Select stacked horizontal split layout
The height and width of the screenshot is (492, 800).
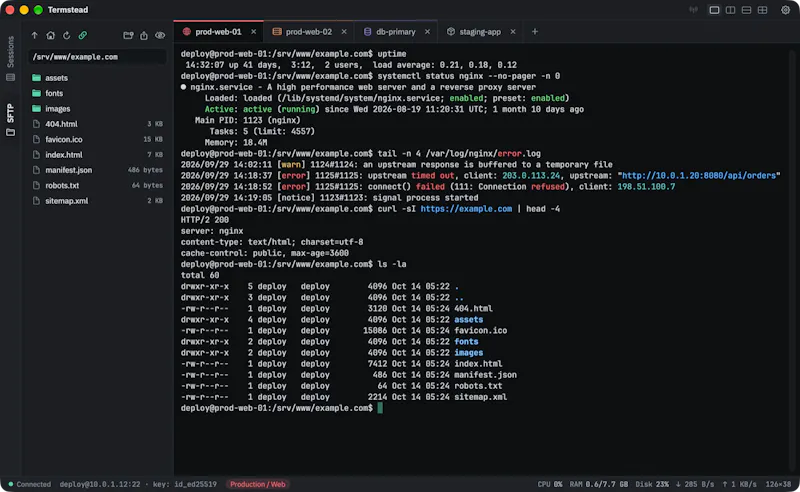point(746,10)
